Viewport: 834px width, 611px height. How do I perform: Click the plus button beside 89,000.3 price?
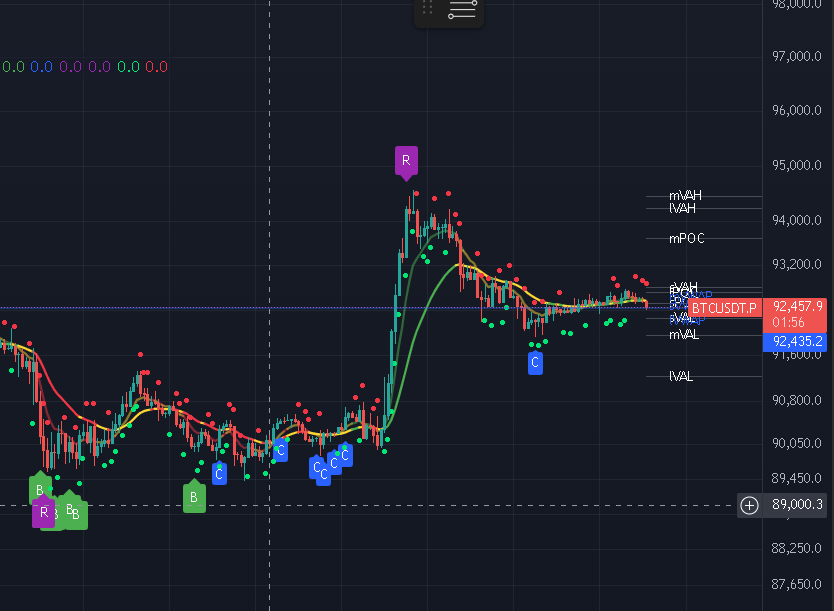point(749,505)
